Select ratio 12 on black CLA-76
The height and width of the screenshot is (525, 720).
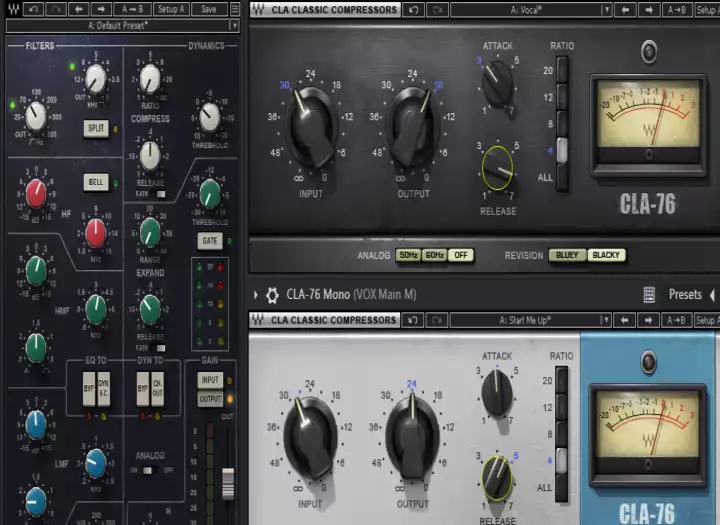pyautogui.click(x=562, y=97)
